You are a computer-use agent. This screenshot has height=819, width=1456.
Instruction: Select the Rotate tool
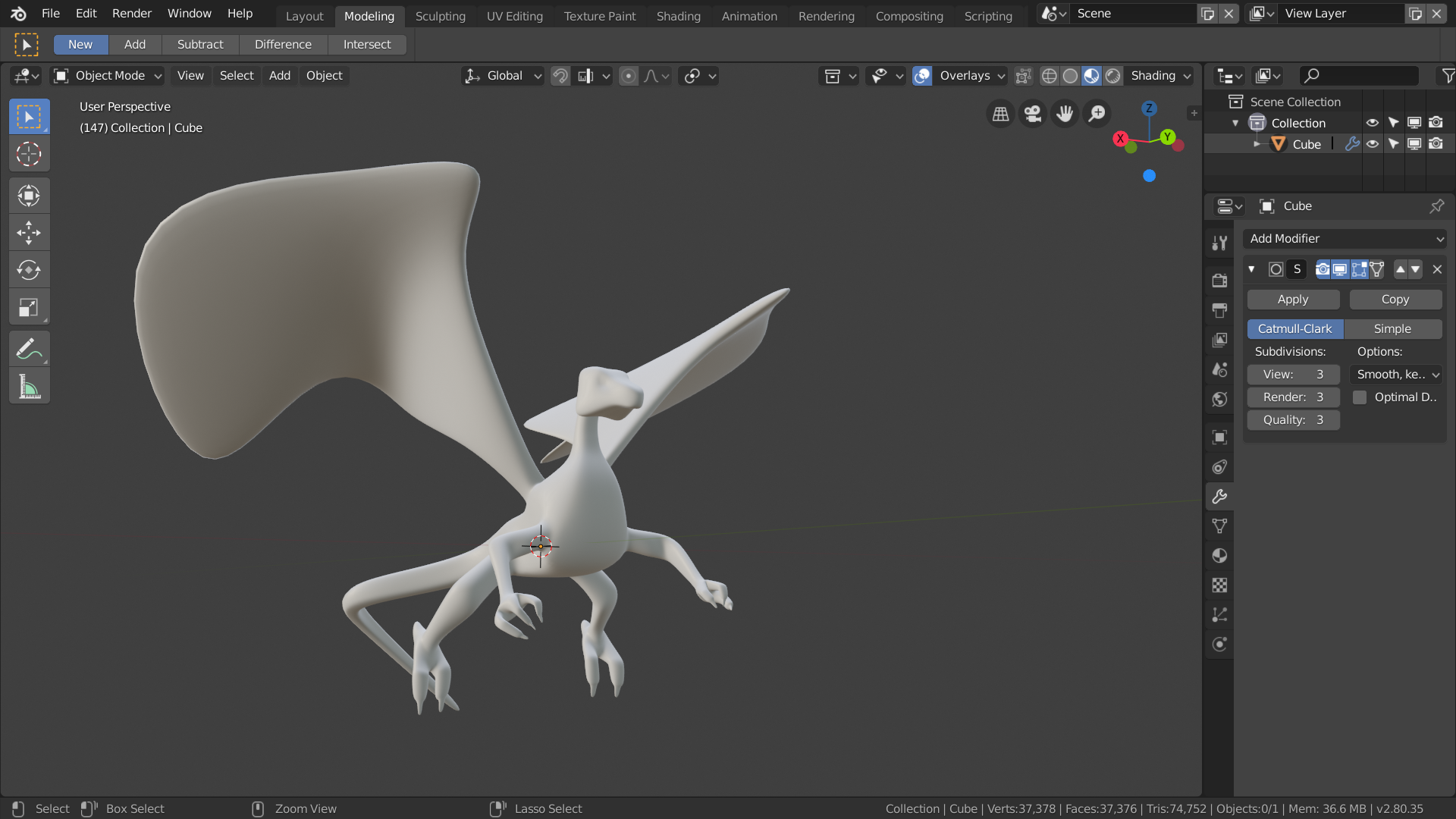pyautogui.click(x=29, y=270)
